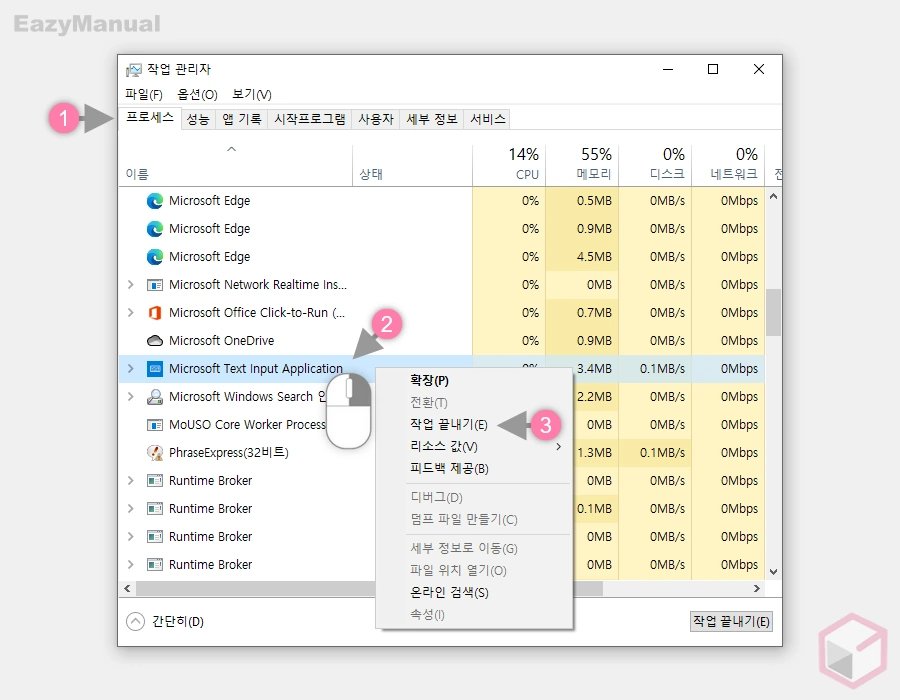Click the MoUSO Core Worker Process icon
The image size is (900, 700).
(x=154, y=424)
